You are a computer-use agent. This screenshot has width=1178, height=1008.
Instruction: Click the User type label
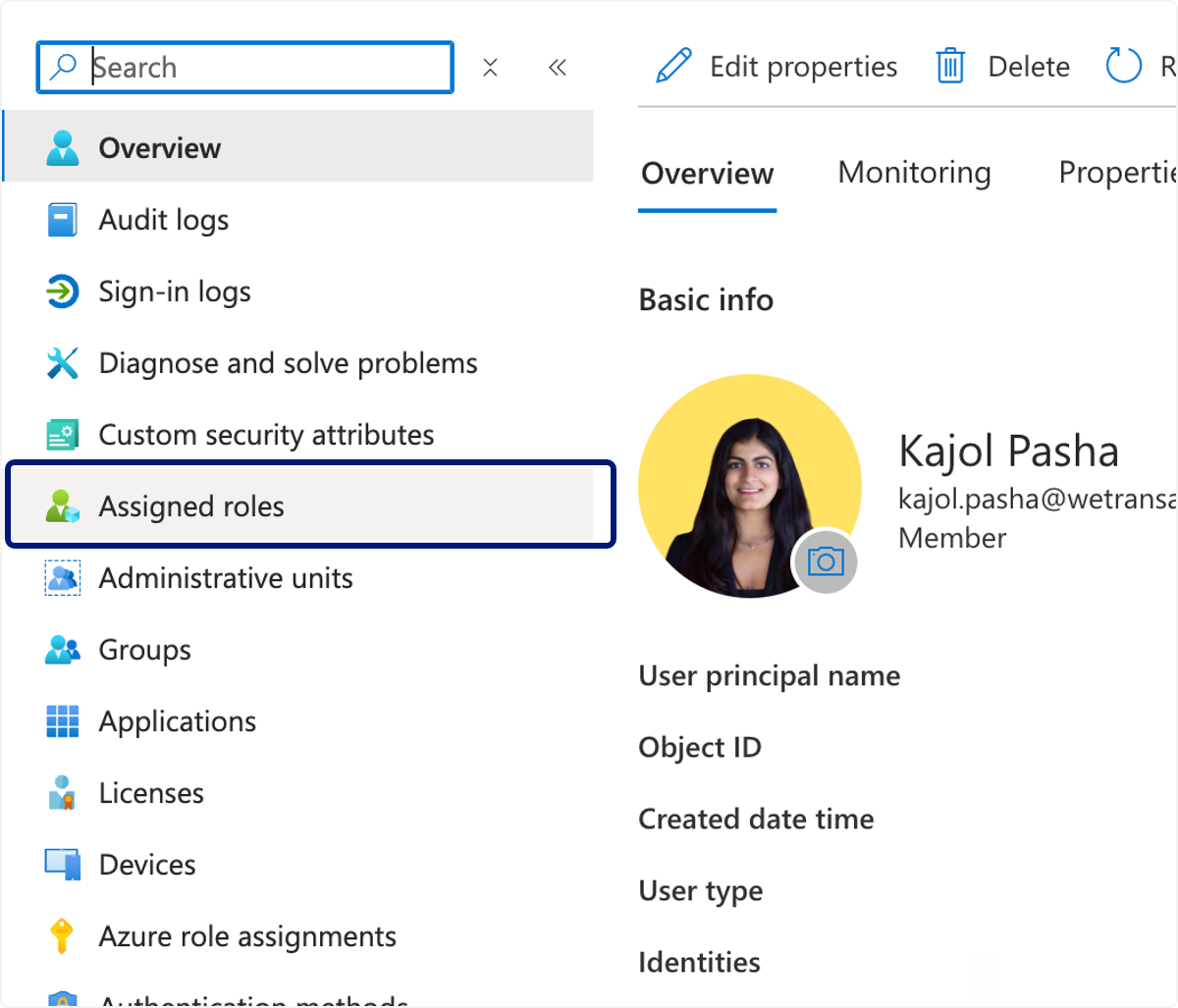700,891
